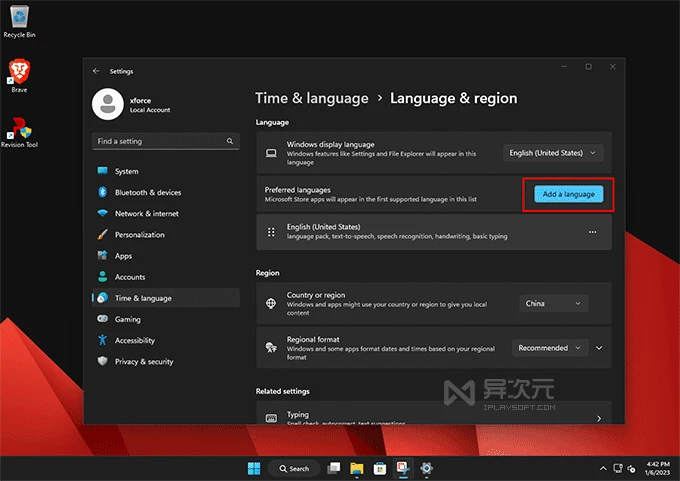Click the back arrow in Settings
680x481 pixels.
pos(96,71)
